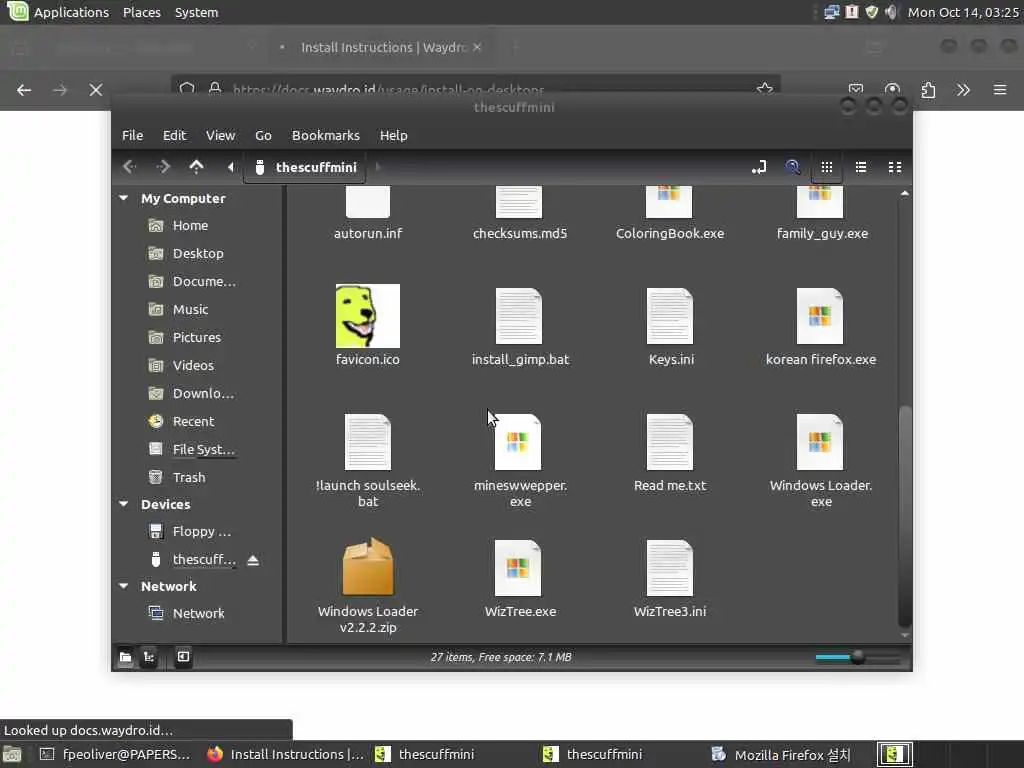1024x768 pixels.
Task: Close the Install Instructions Firefox tab
Action: (477, 47)
